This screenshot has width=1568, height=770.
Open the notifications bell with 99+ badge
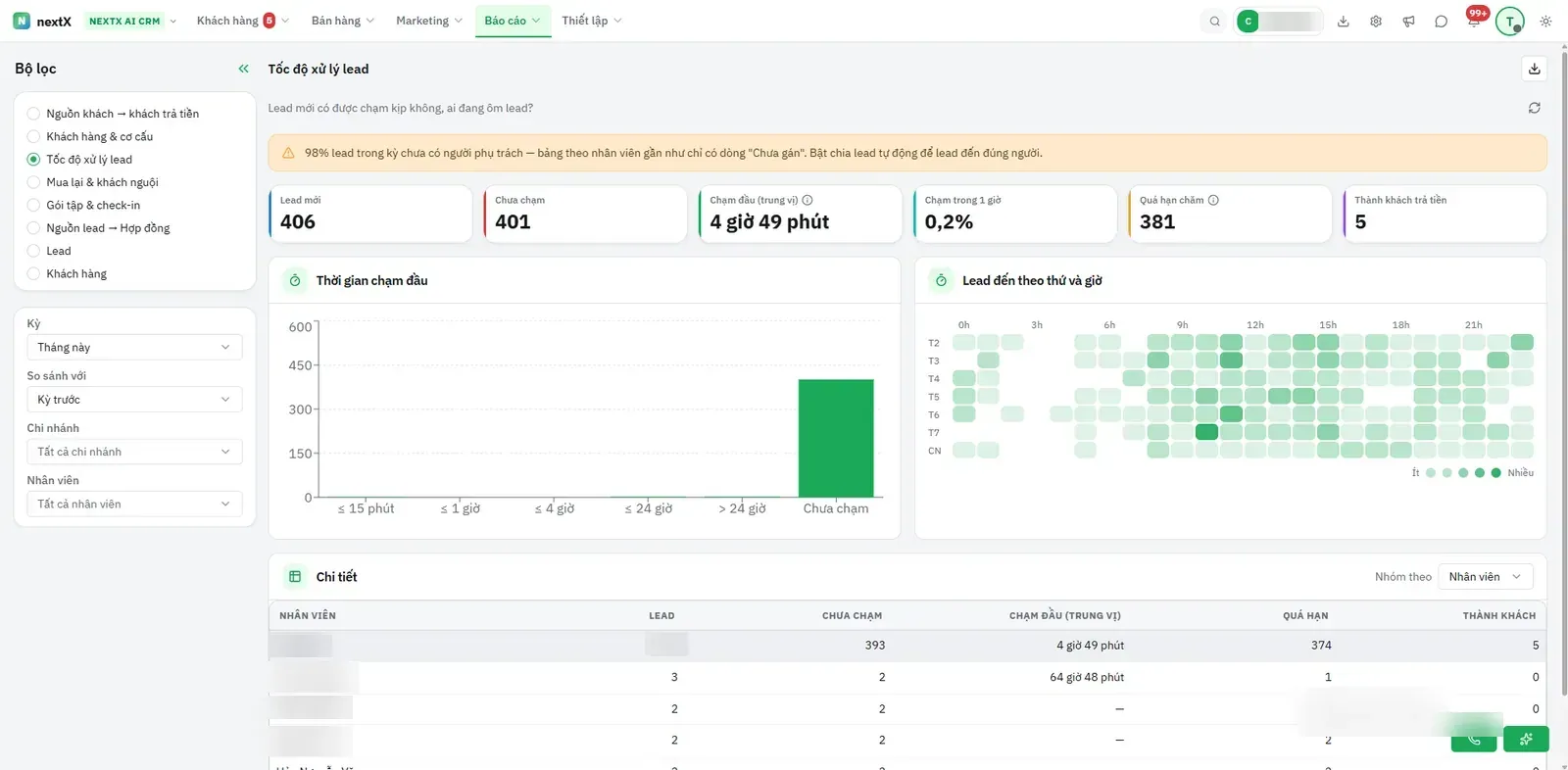[1474, 21]
